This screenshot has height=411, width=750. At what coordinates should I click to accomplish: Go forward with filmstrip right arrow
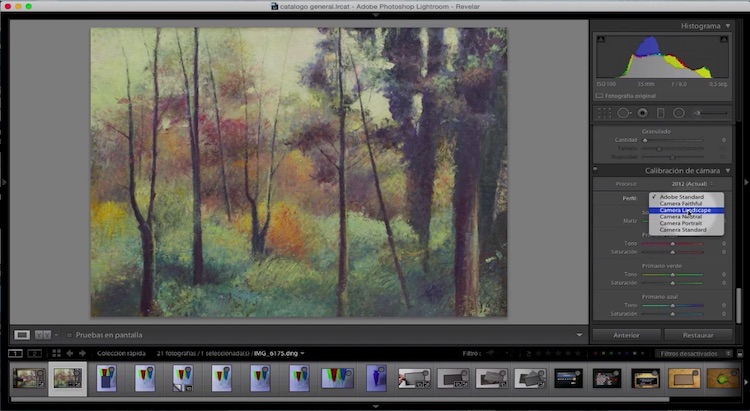click(x=82, y=354)
